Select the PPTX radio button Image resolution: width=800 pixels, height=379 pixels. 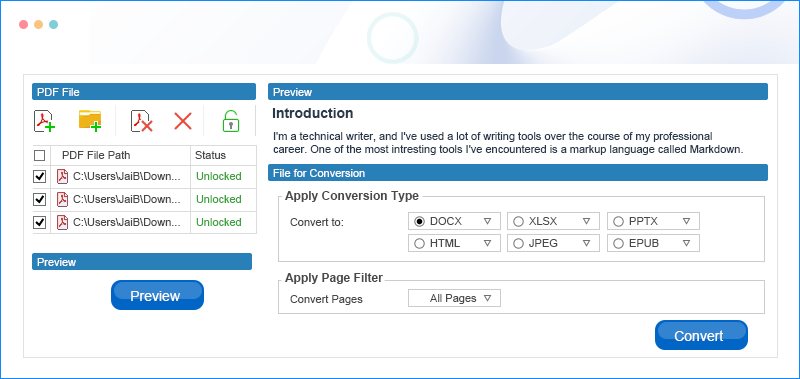618,221
